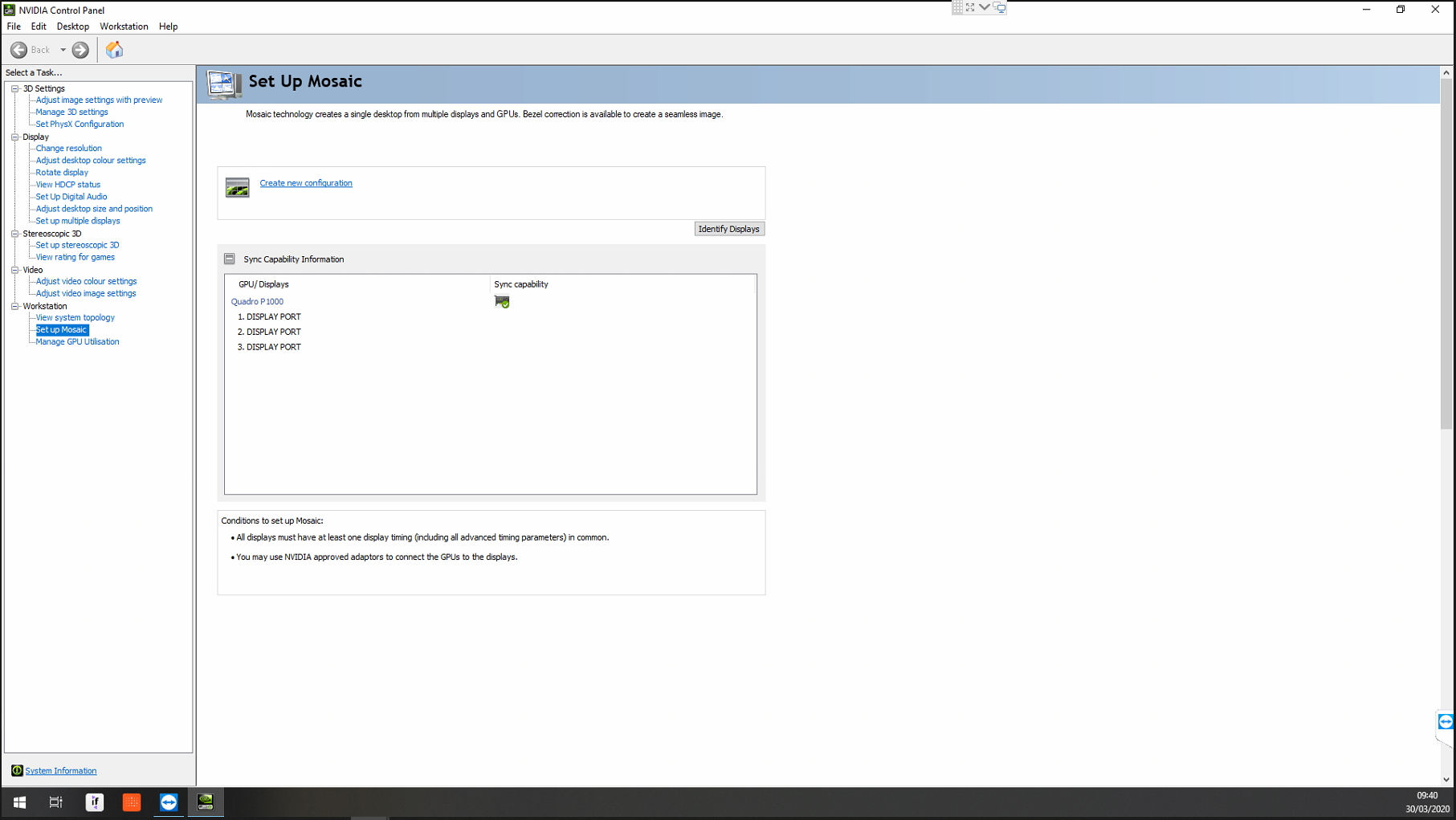Click the Forward arrow toolbar icon
The height and width of the screenshot is (820, 1456).
tap(80, 50)
